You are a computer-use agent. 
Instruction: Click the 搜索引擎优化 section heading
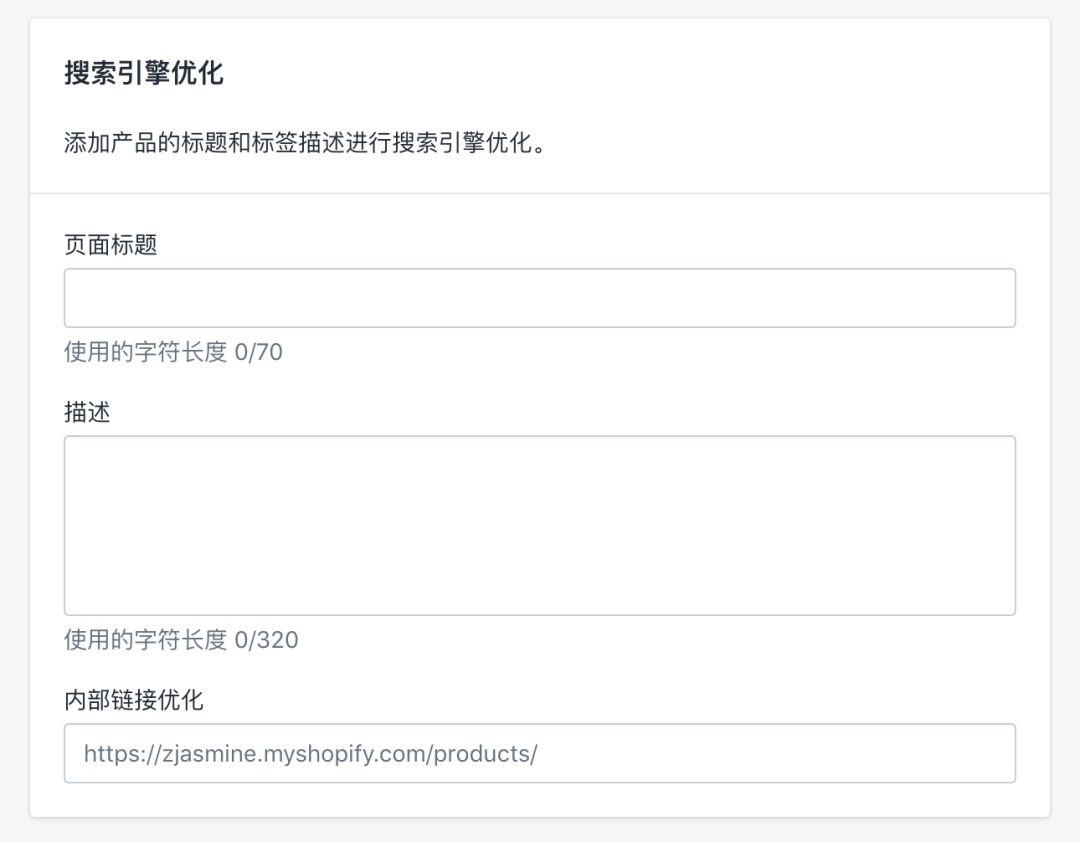(x=144, y=73)
